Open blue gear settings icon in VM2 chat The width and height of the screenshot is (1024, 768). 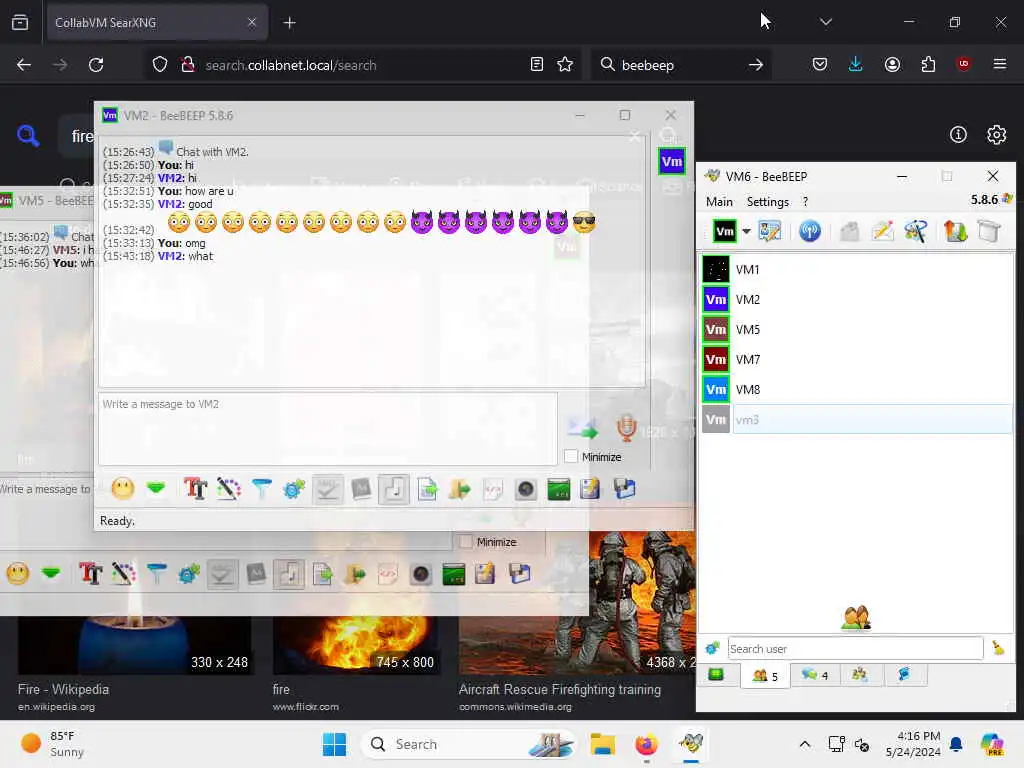294,488
